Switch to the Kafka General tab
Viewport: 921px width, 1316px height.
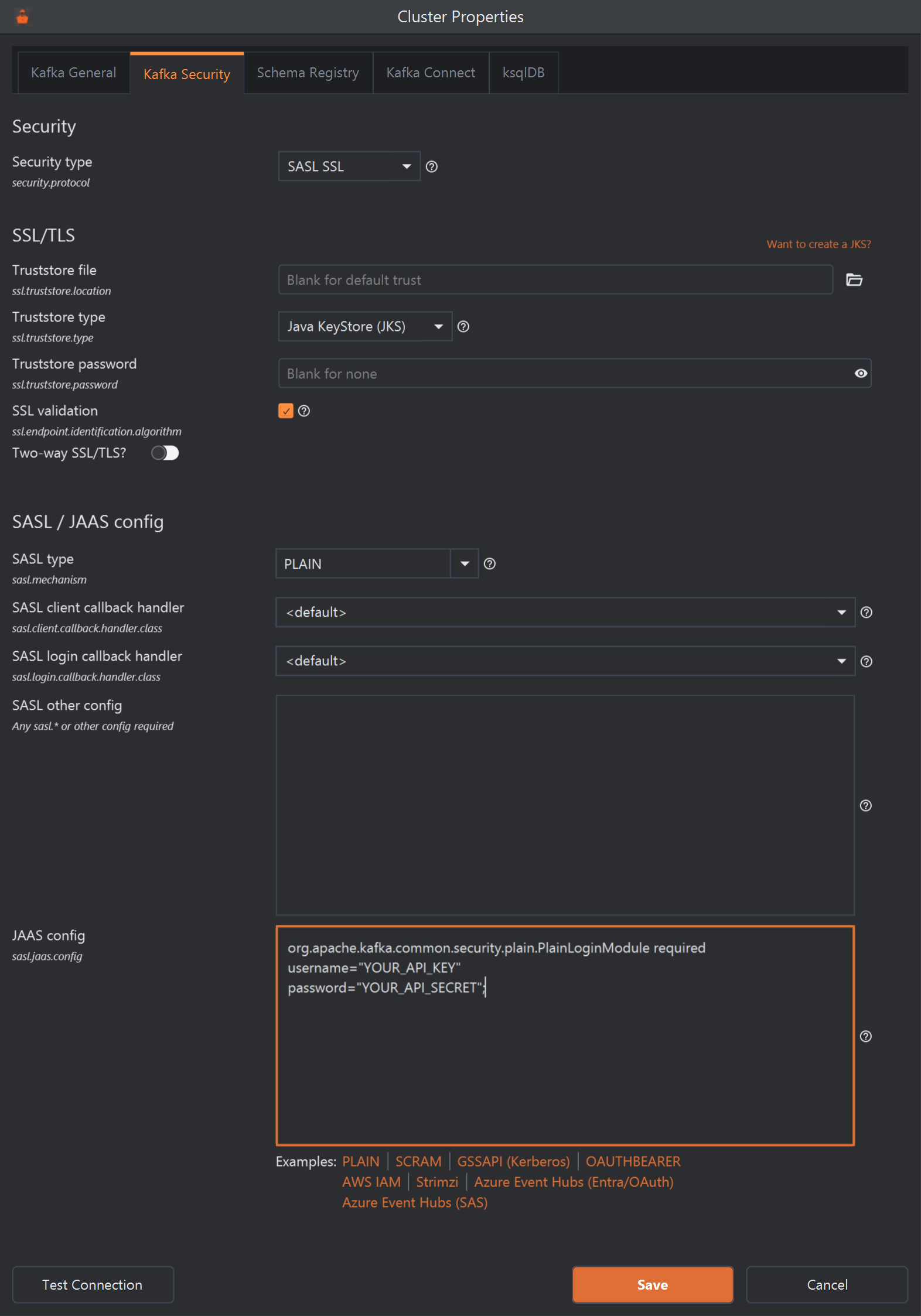[x=74, y=73]
